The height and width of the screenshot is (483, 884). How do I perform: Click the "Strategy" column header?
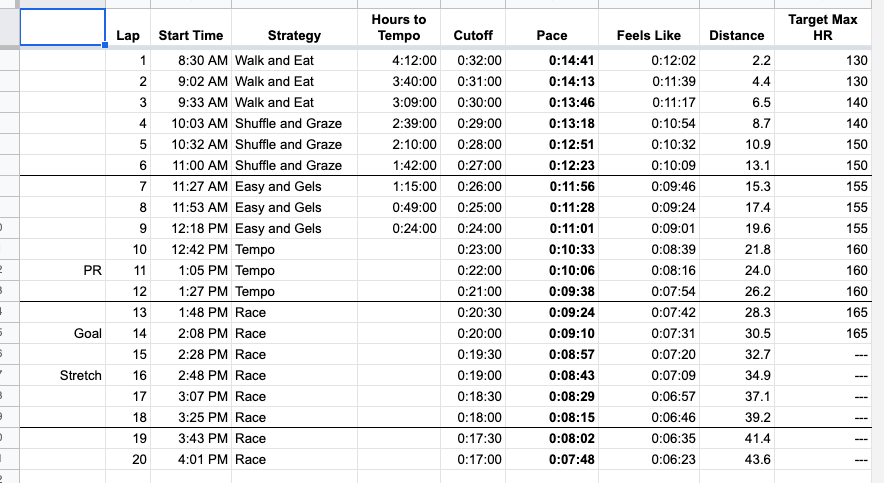294,35
